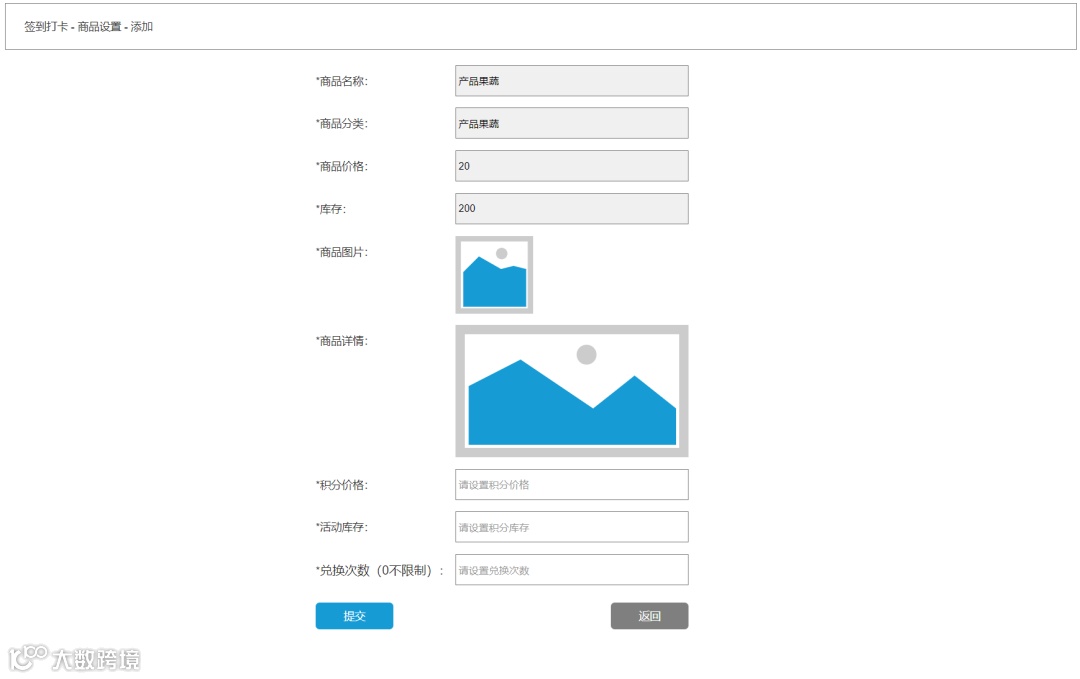Click the 积分价格 input field

point(571,484)
